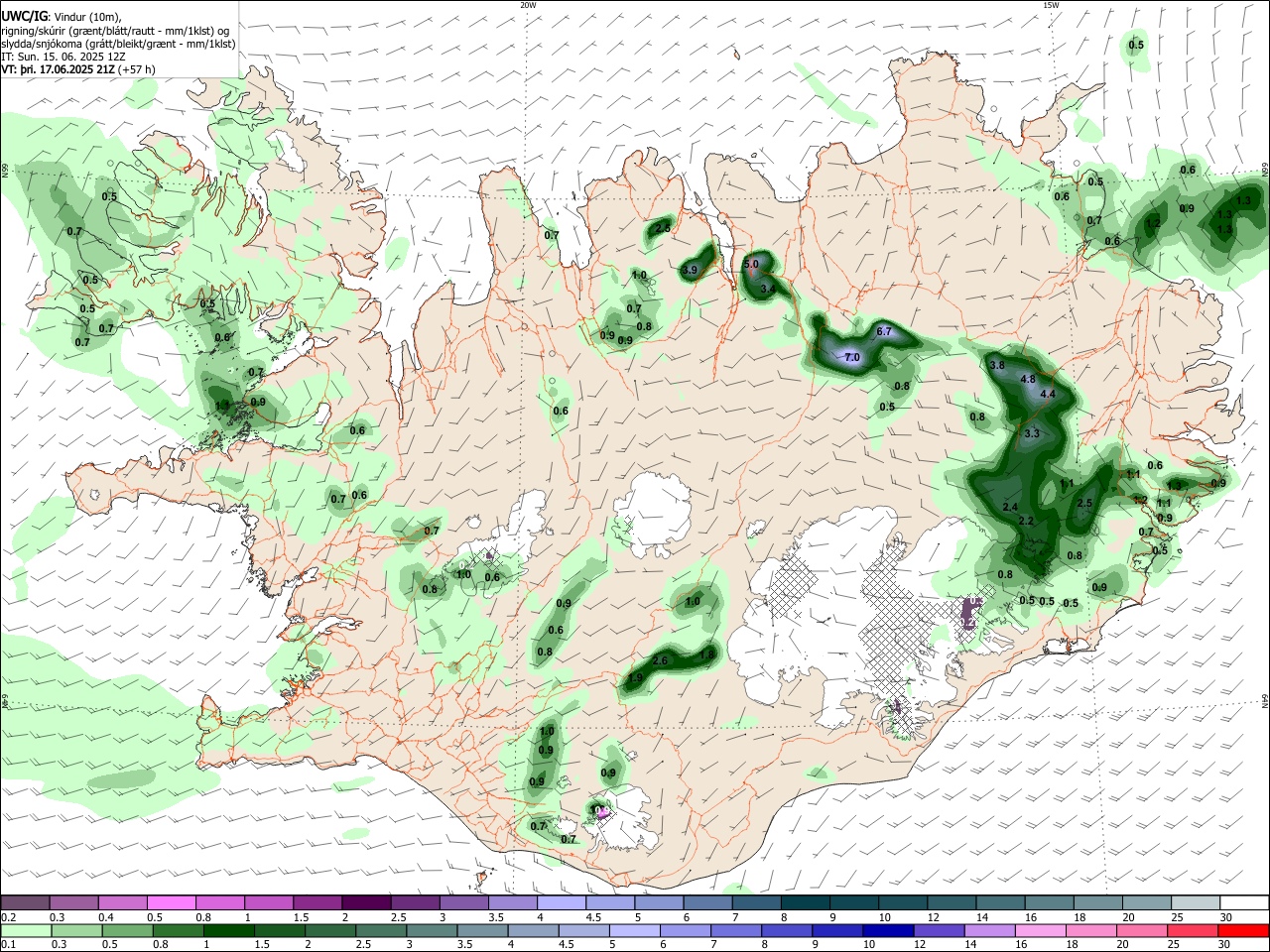The image size is (1270, 952).
Task: Click the 2.2 precipitation value label
Action: (x=1027, y=522)
